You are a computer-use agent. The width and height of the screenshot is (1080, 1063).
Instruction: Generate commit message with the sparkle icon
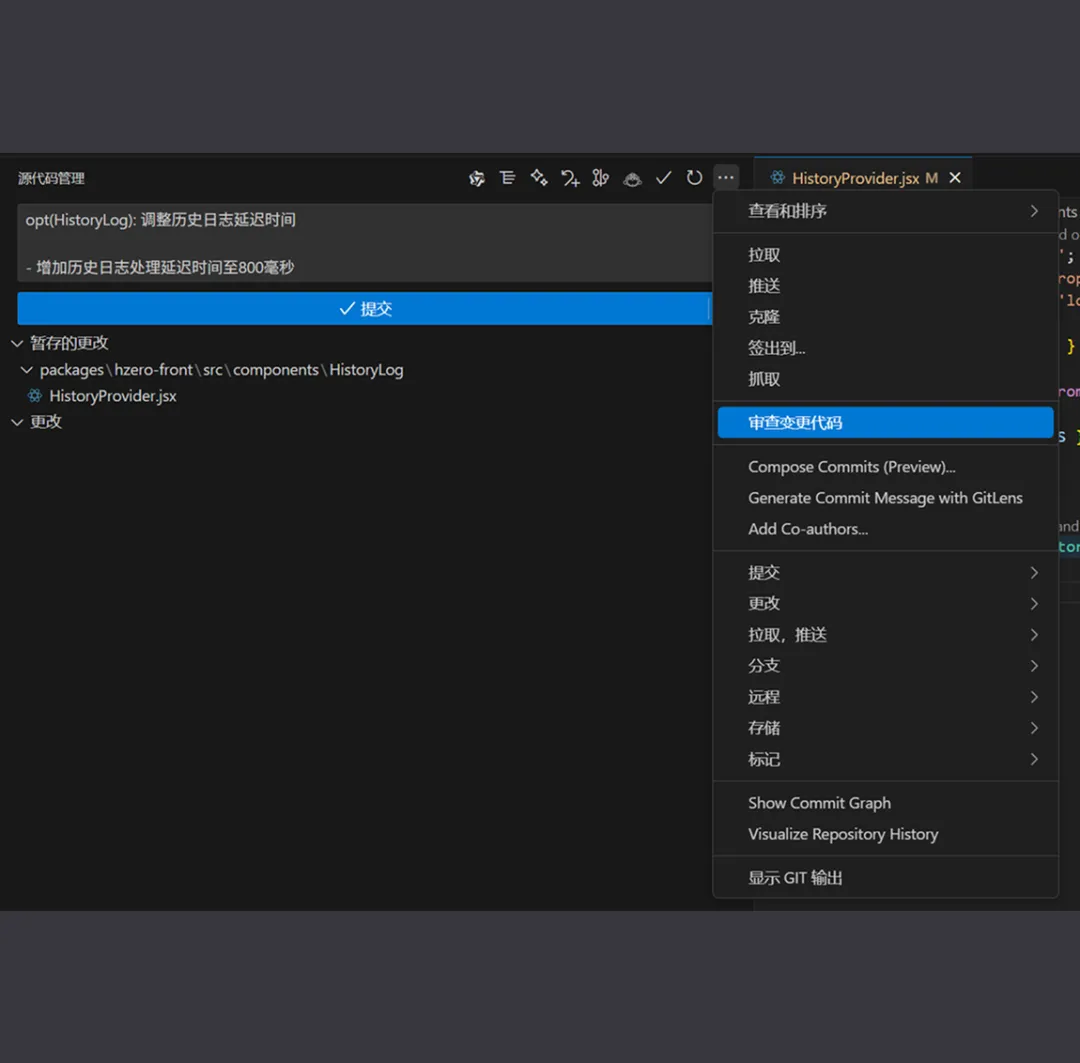pos(539,178)
